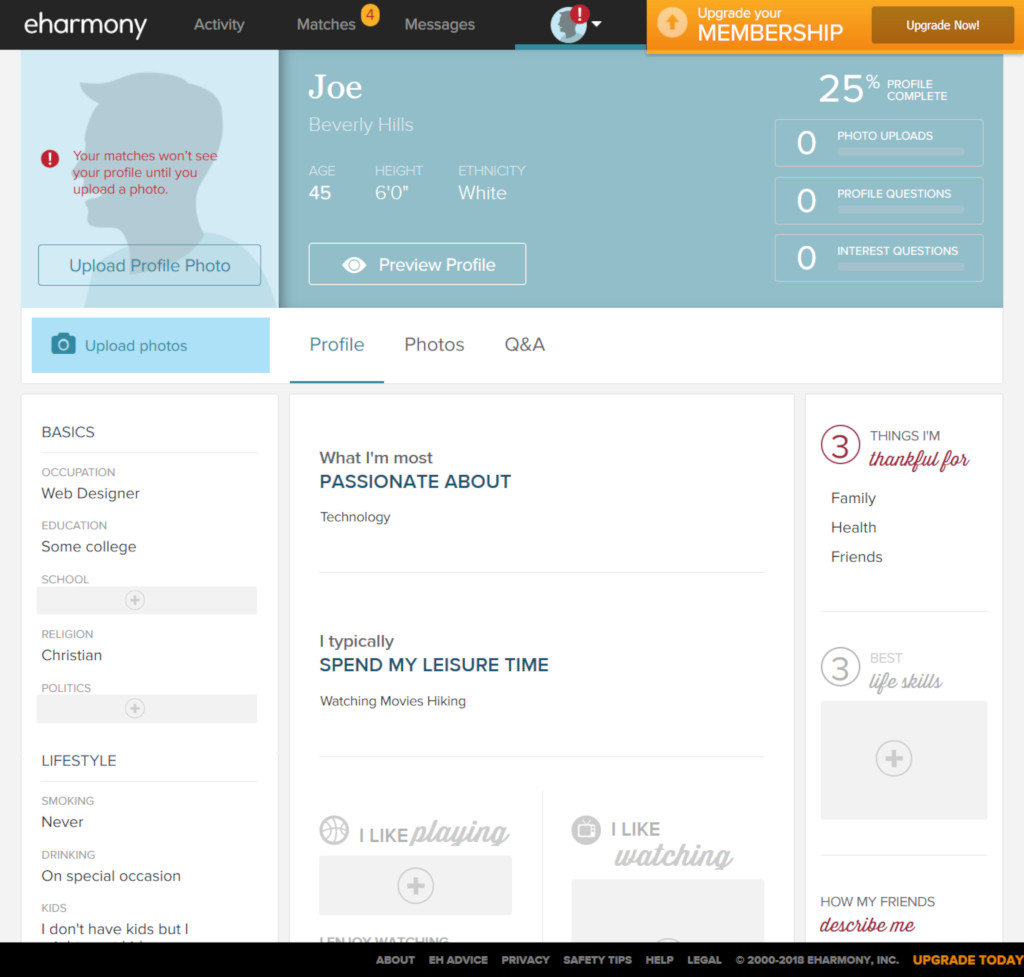This screenshot has width=1024, height=977.
Task: Open the profile avatar dropdown menu
Action: [x=596, y=24]
